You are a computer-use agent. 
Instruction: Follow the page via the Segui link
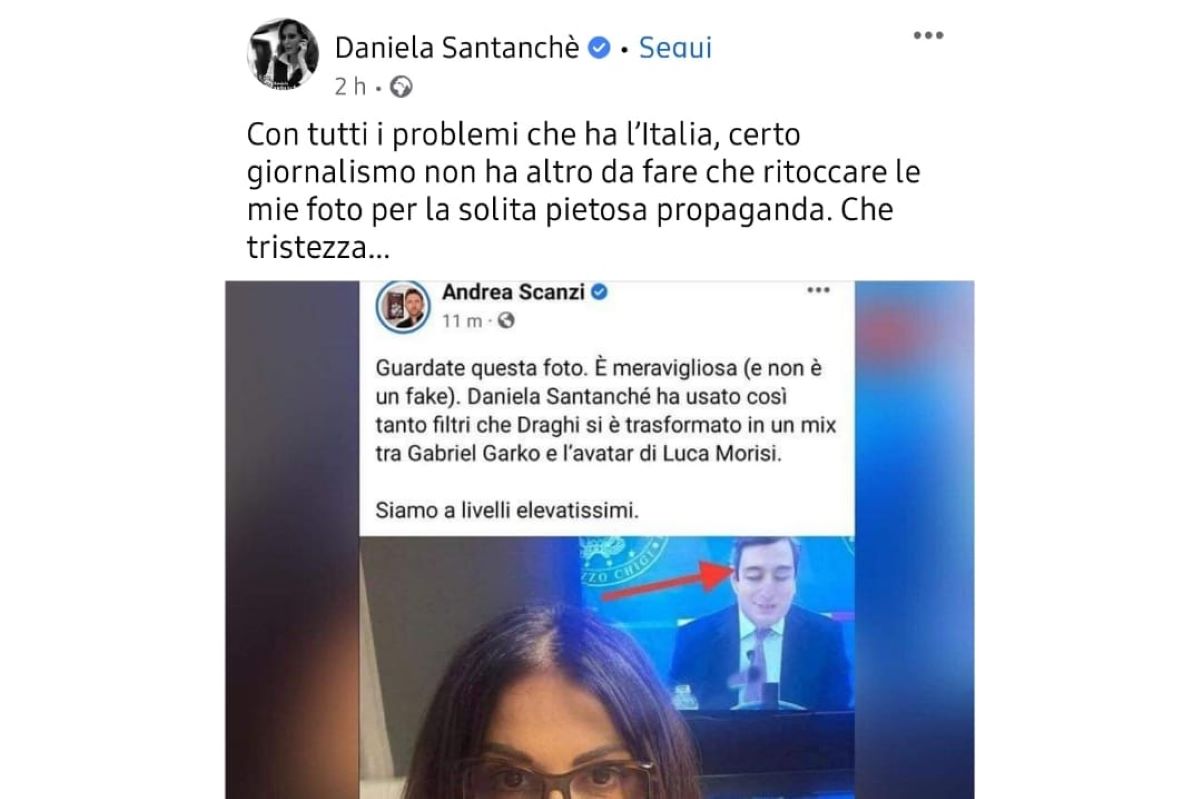[x=675, y=47]
